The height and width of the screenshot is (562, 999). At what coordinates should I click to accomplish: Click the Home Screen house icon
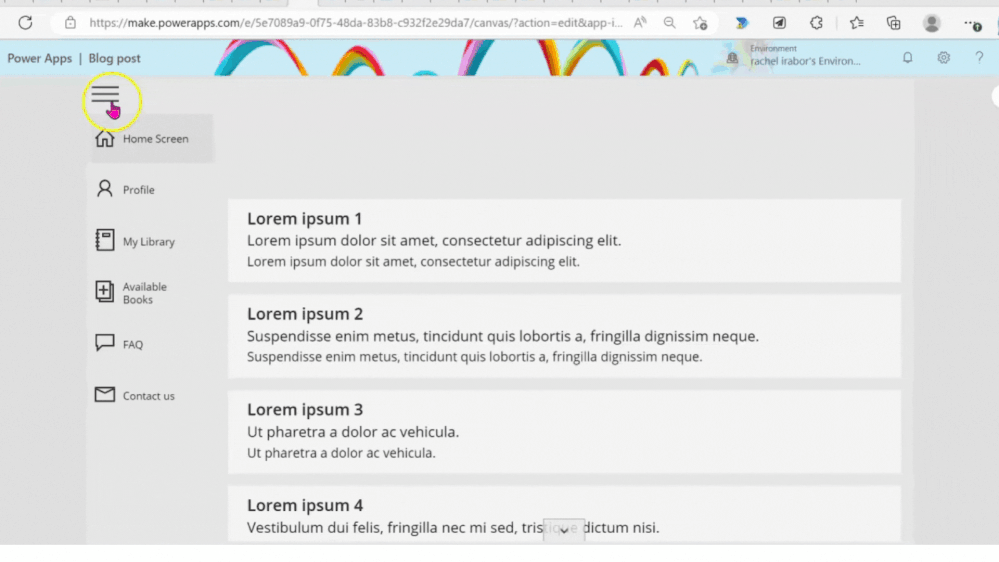click(104, 138)
